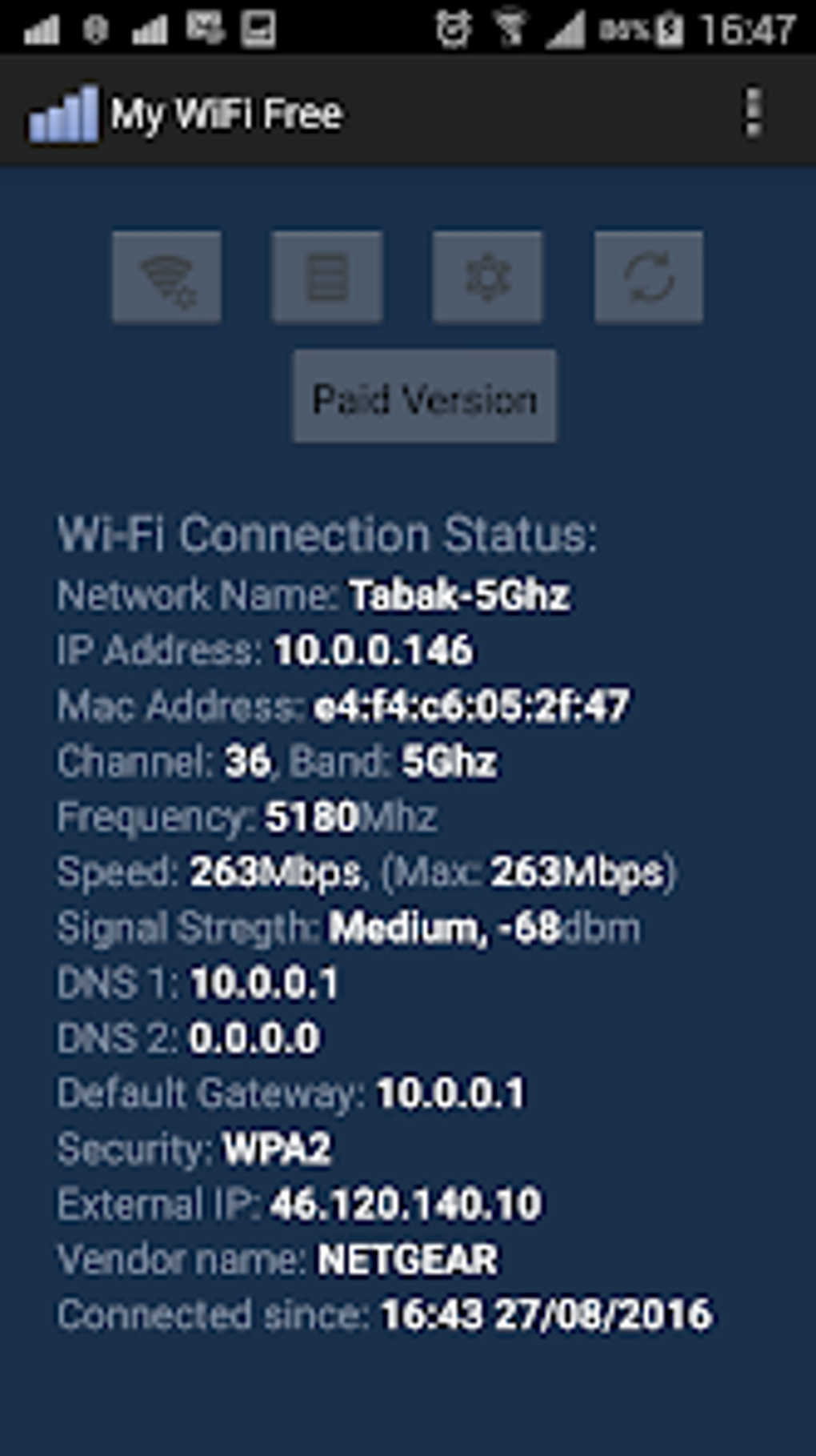Tap the Default Gateway address value
816x1456 pixels.
[450, 1093]
